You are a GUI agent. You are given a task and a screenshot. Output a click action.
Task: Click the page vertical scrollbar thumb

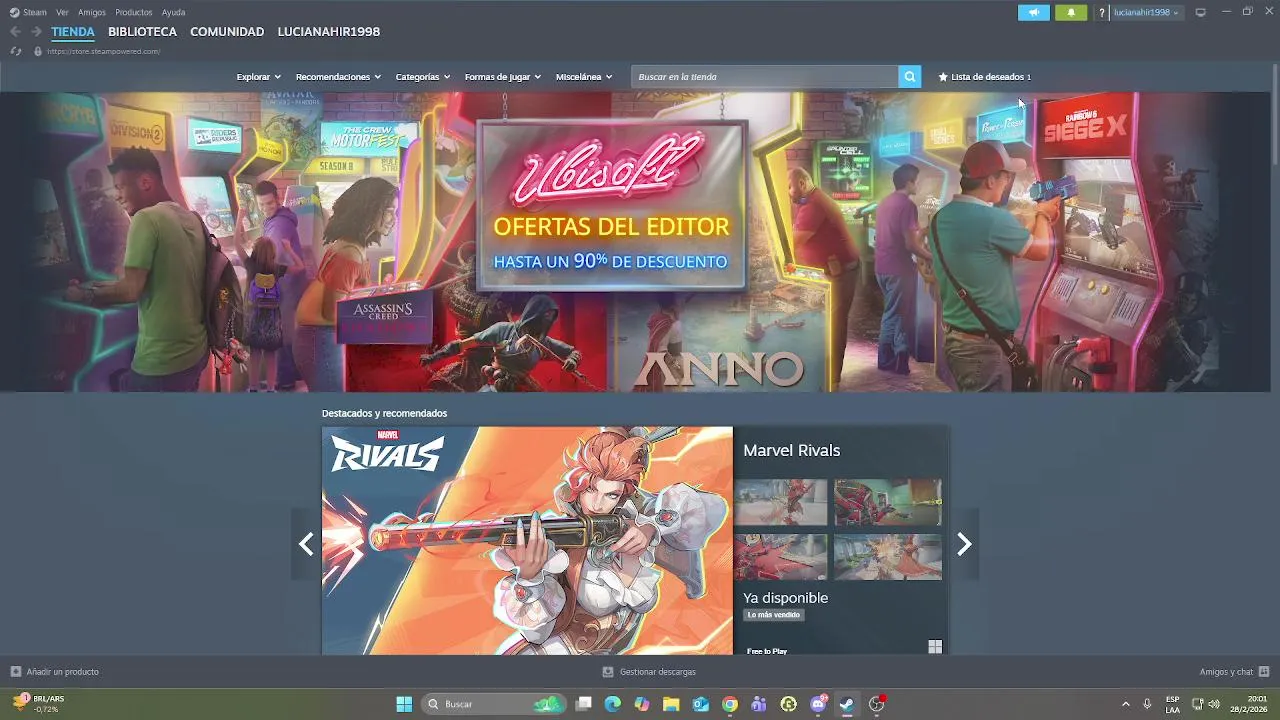point(1275,115)
